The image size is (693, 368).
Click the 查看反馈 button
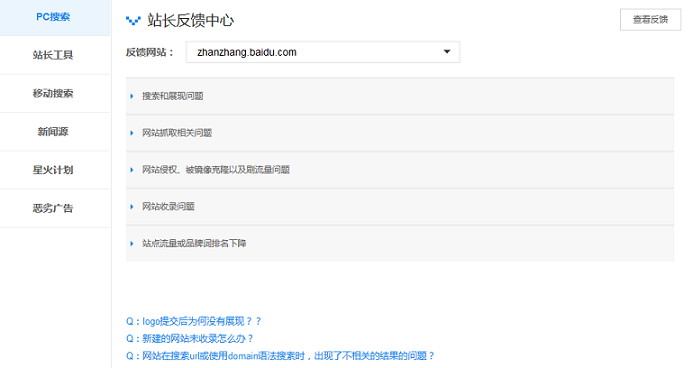pyautogui.click(x=650, y=19)
